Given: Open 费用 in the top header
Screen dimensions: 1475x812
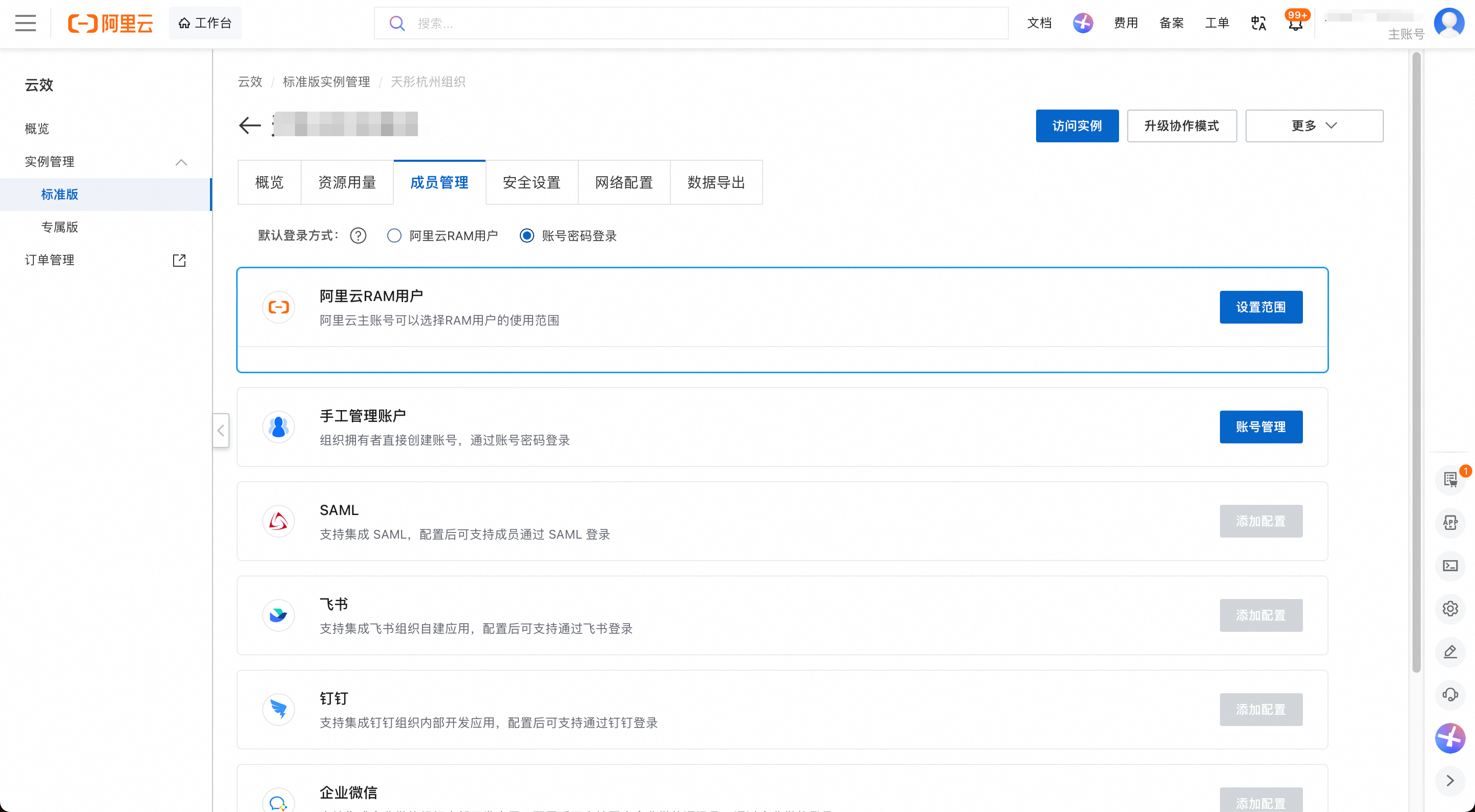Looking at the screenshot, I should pyautogui.click(x=1126, y=23).
